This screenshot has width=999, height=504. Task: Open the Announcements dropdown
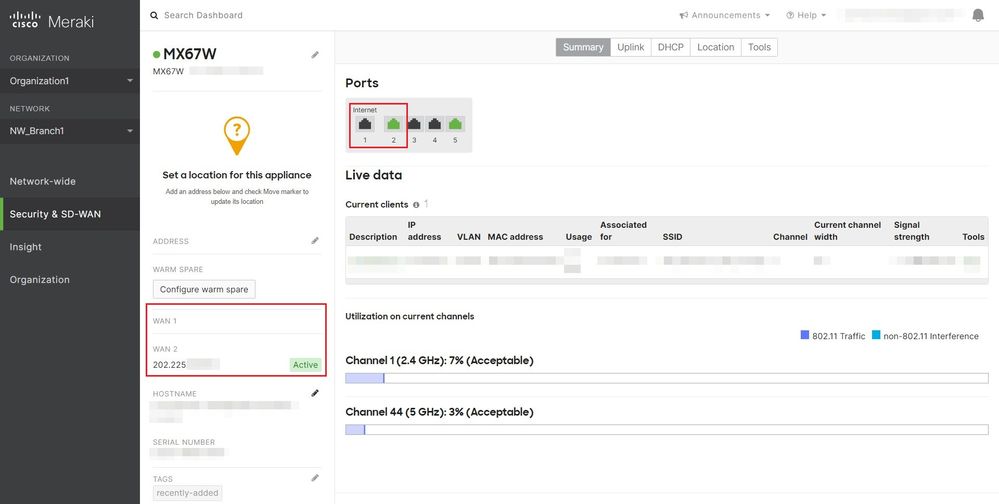point(725,15)
